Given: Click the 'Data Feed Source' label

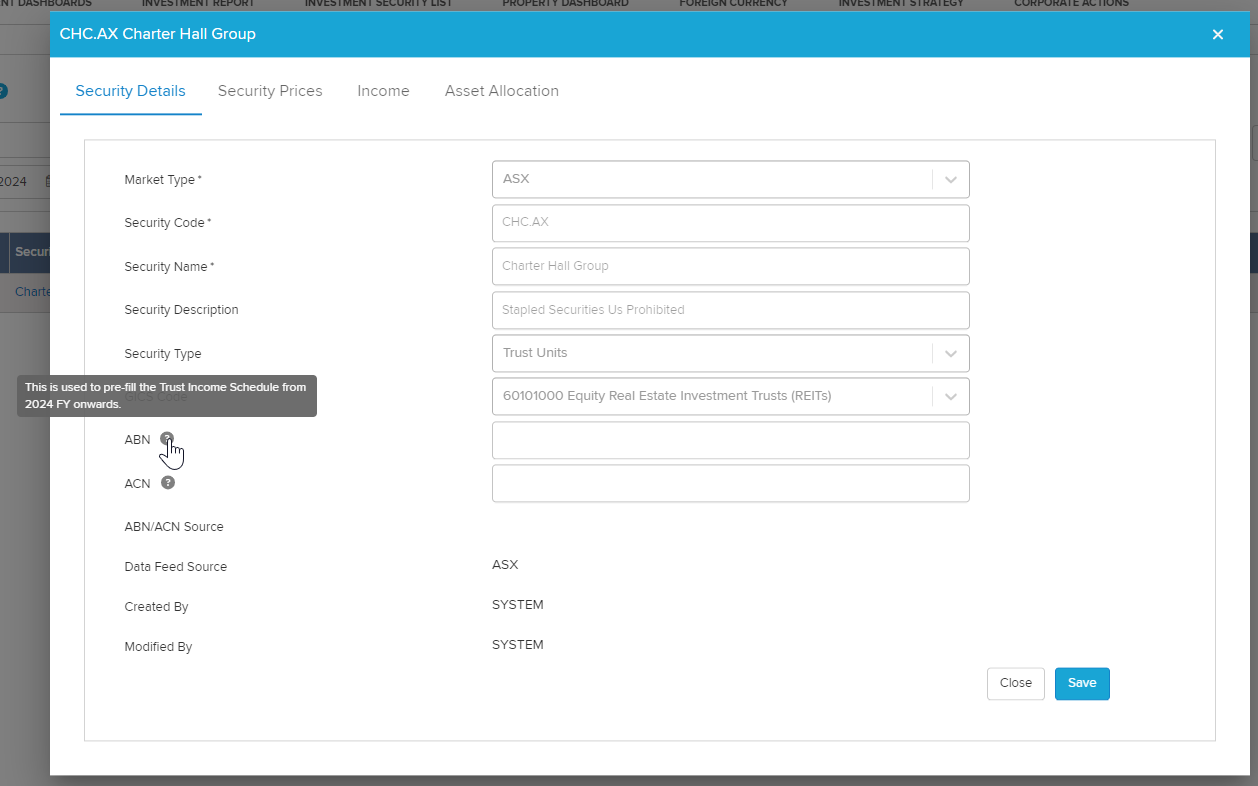Looking at the screenshot, I should click(x=176, y=567).
